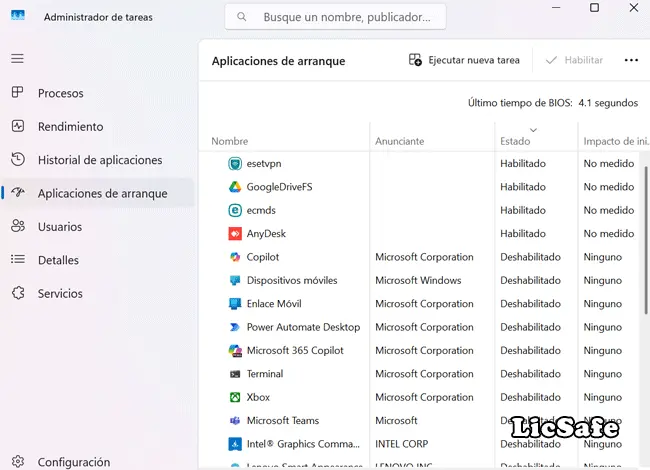Click the Último tiempo de BIOS value
650x470 pixels.
pos(608,103)
